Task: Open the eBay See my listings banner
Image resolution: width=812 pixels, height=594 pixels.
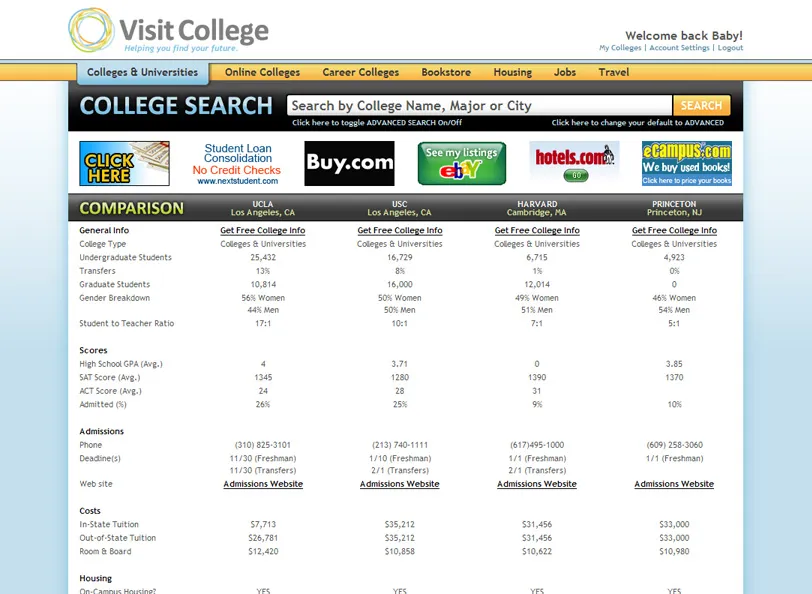Action: pyautogui.click(x=462, y=164)
